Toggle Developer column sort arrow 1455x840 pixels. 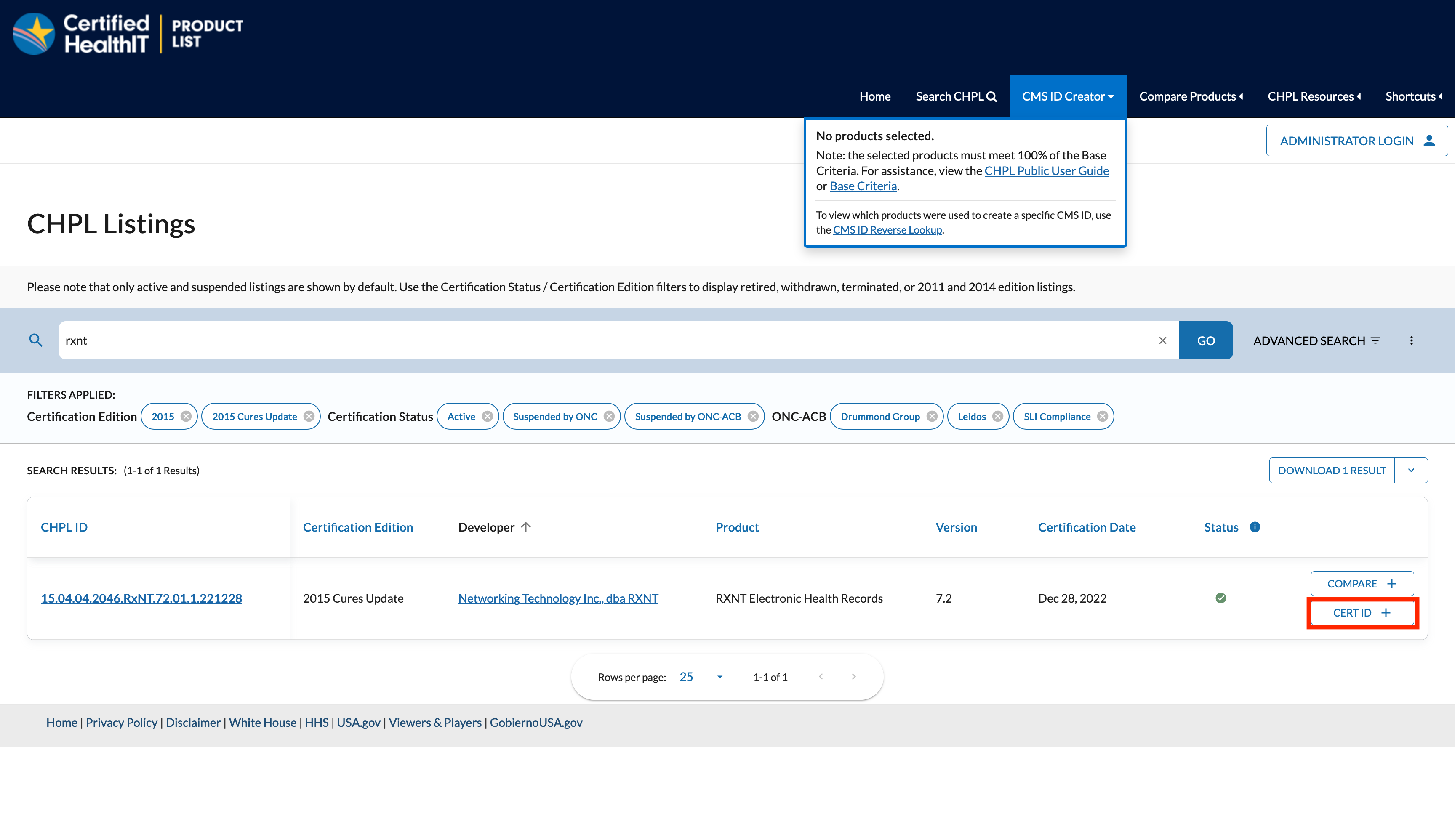point(526,527)
